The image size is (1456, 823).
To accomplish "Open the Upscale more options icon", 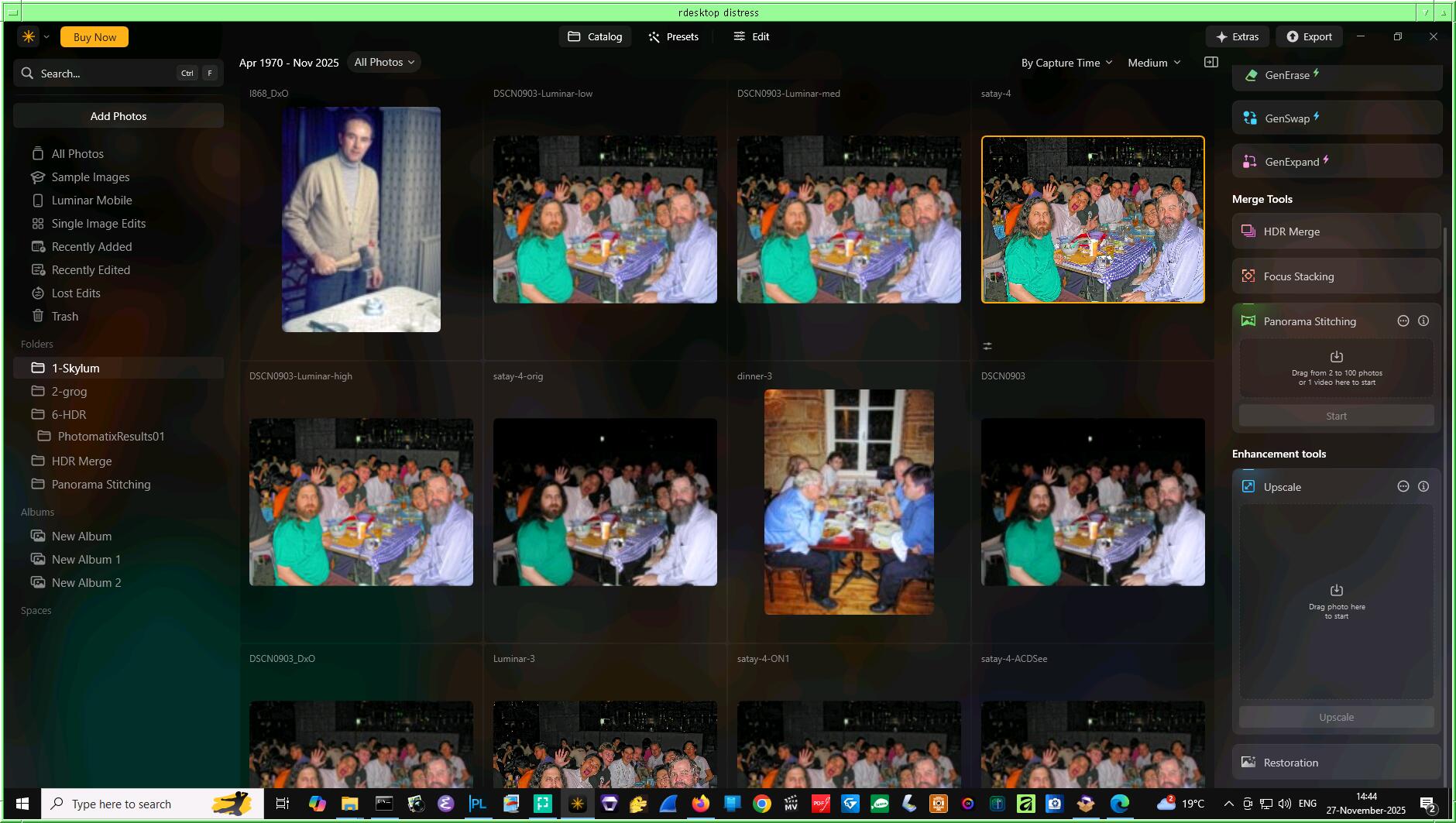I will (1403, 487).
